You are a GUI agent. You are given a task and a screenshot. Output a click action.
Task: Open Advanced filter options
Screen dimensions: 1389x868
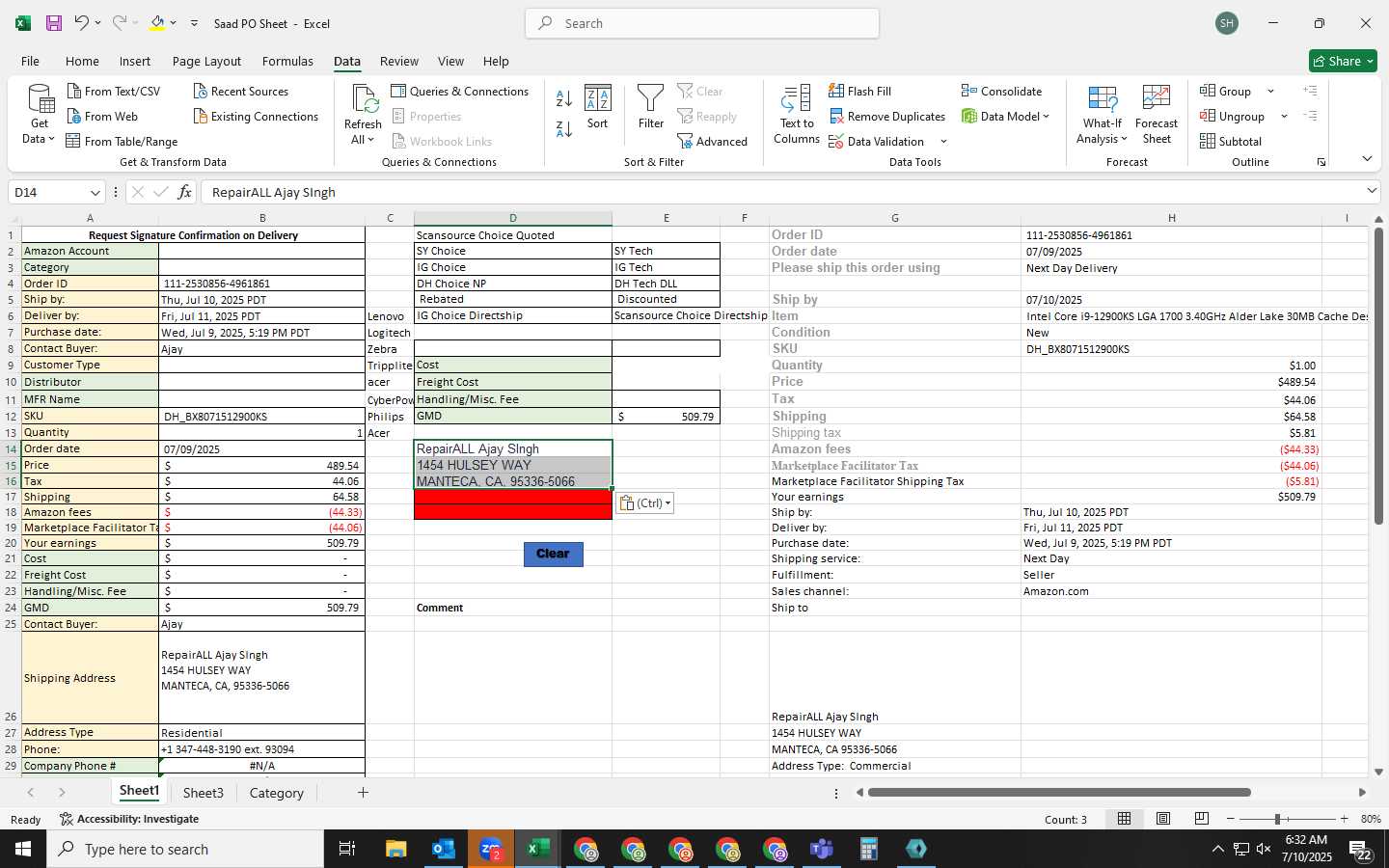click(x=713, y=142)
